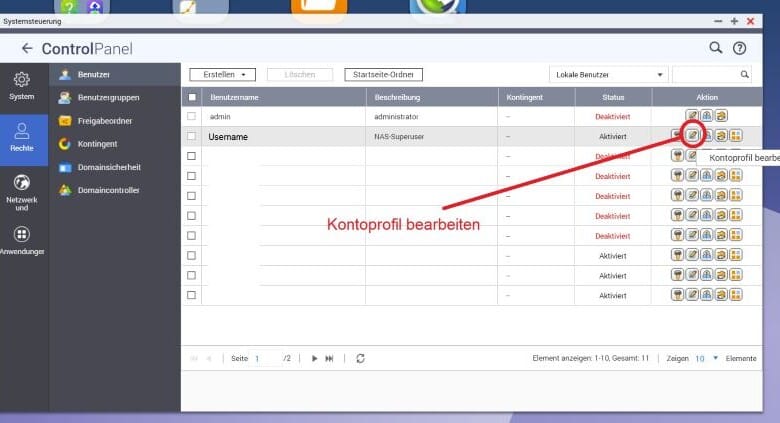Edit account profile in the Username row
780x423 pixels.
click(x=692, y=136)
